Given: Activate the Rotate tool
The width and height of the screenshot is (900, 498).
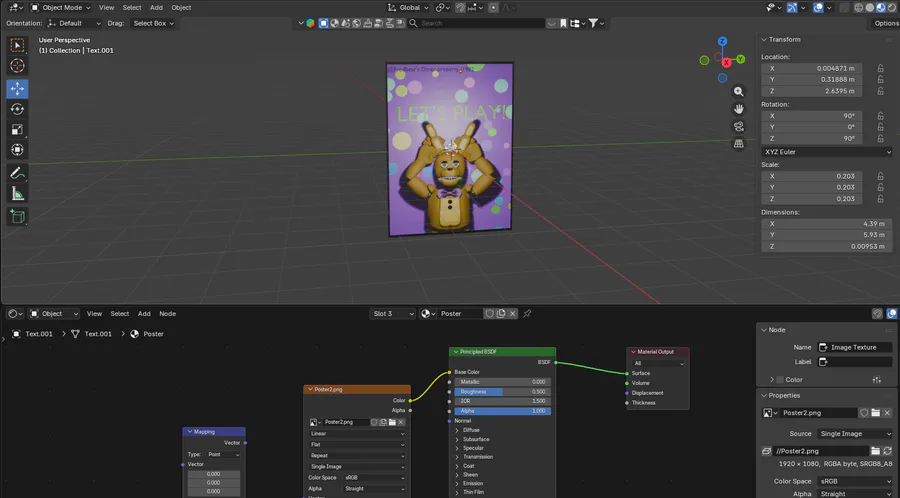Looking at the screenshot, I should pyautogui.click(x=17, y=109).
